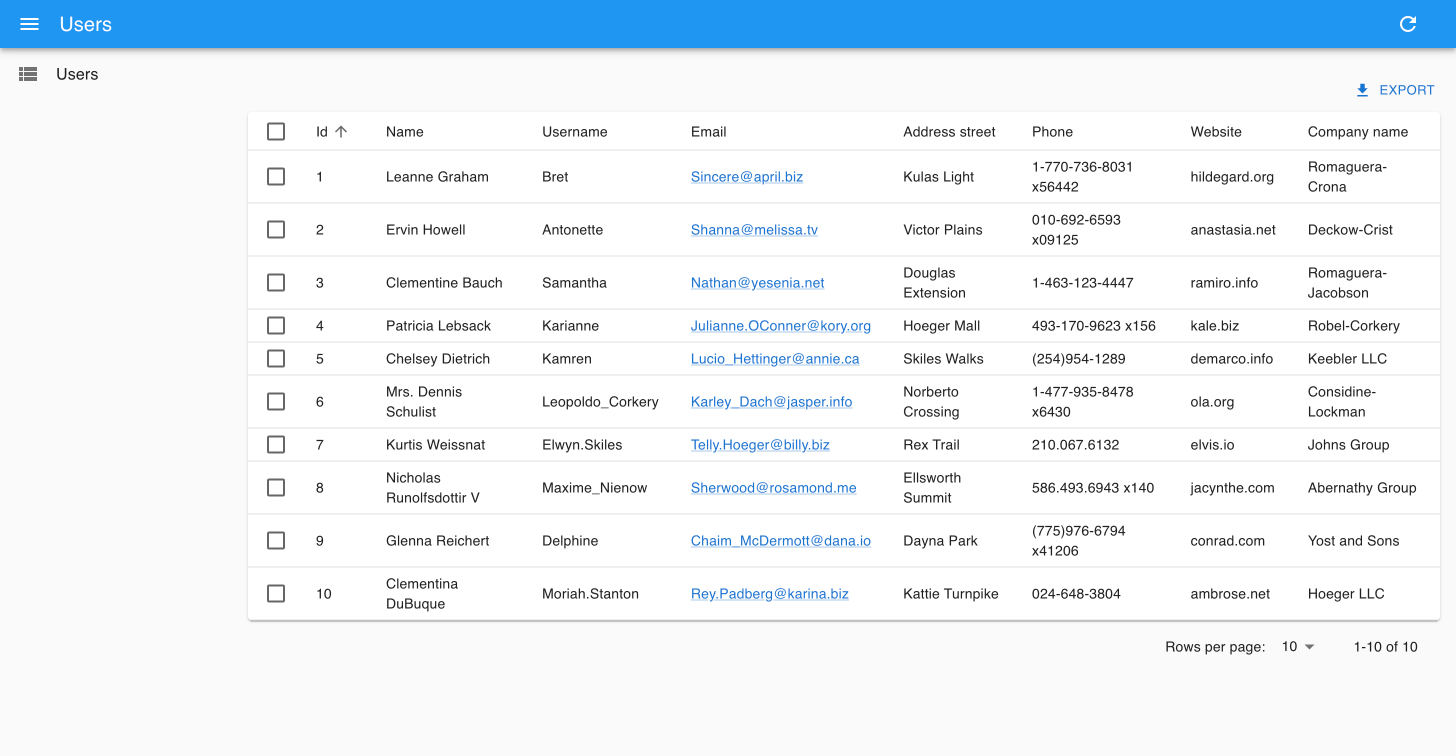Image resolution: width=1456 pixels, height=756 pixels.
Task: Sort by the Username column header
Action: click(x=575, y=131)
